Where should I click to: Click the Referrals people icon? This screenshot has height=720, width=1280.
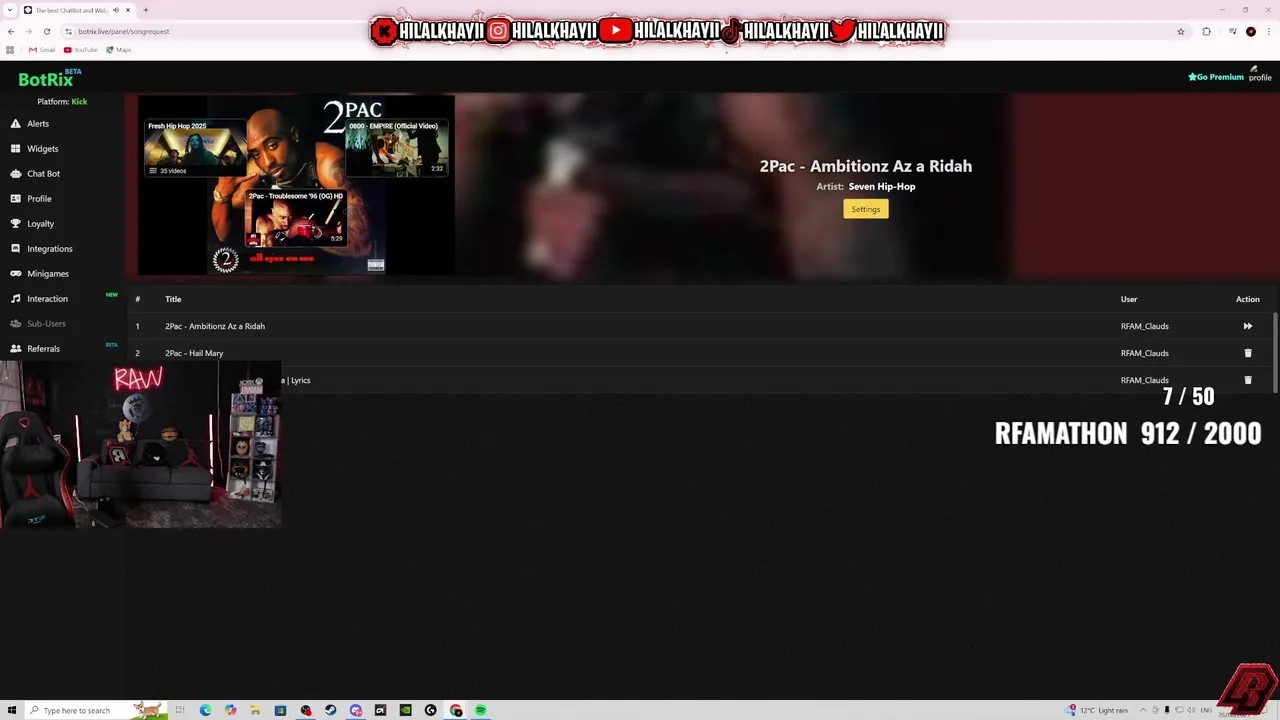[x=16, y=349]
